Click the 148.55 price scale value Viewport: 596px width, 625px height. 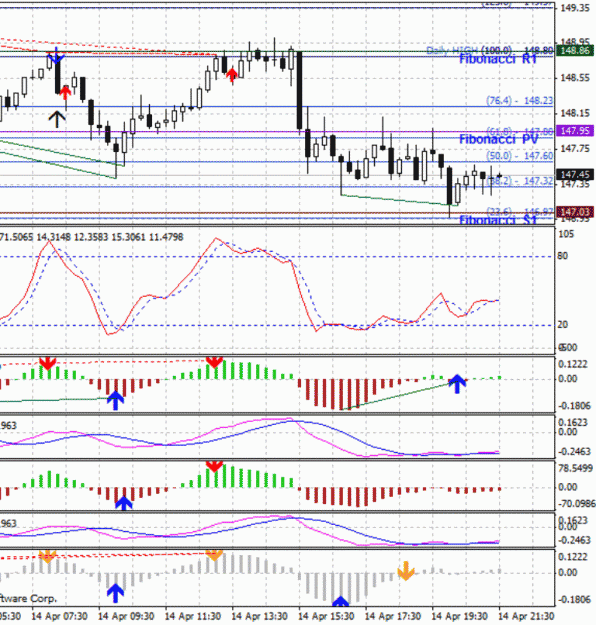[574, 78]
